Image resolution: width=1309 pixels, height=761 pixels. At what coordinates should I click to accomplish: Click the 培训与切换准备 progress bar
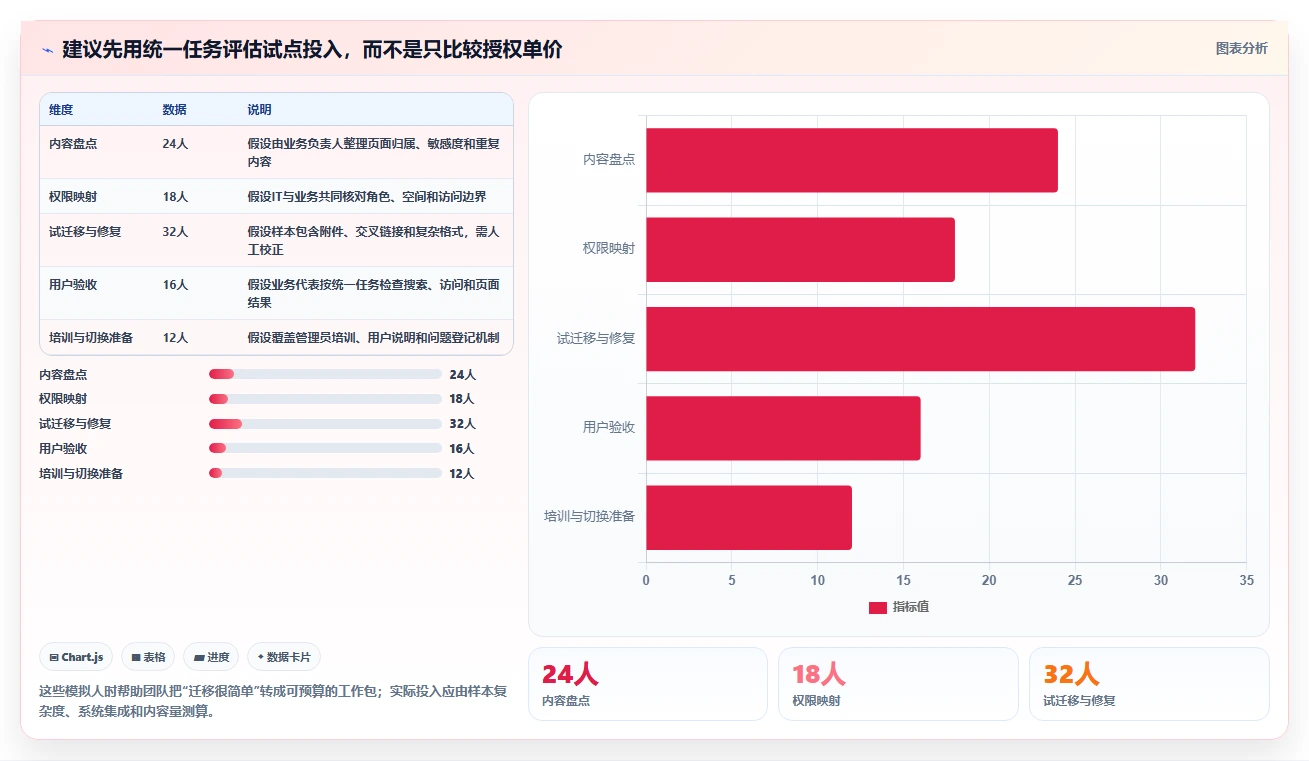point(325,474)
